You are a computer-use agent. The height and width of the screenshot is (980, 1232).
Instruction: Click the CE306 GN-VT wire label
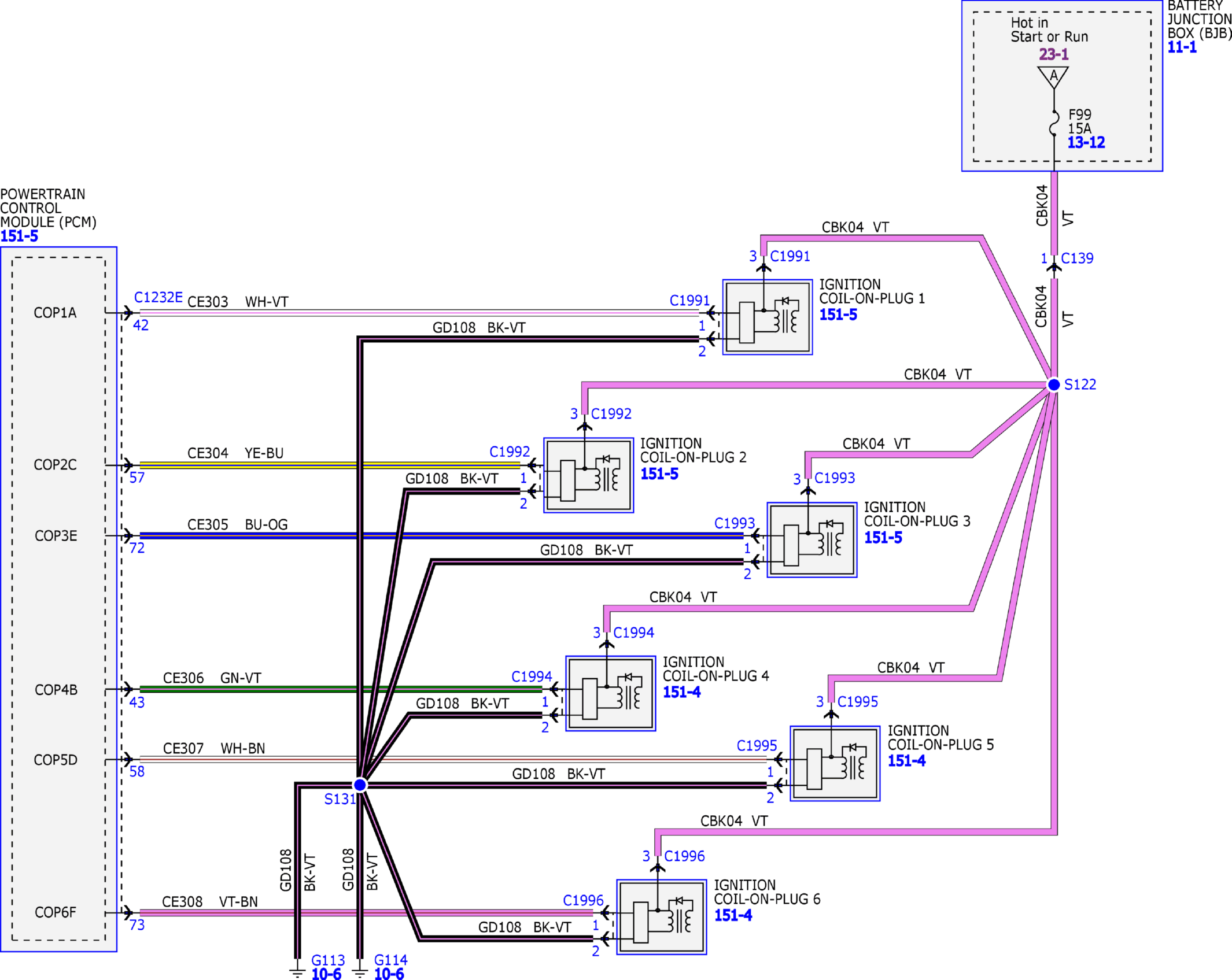point(212,678)
